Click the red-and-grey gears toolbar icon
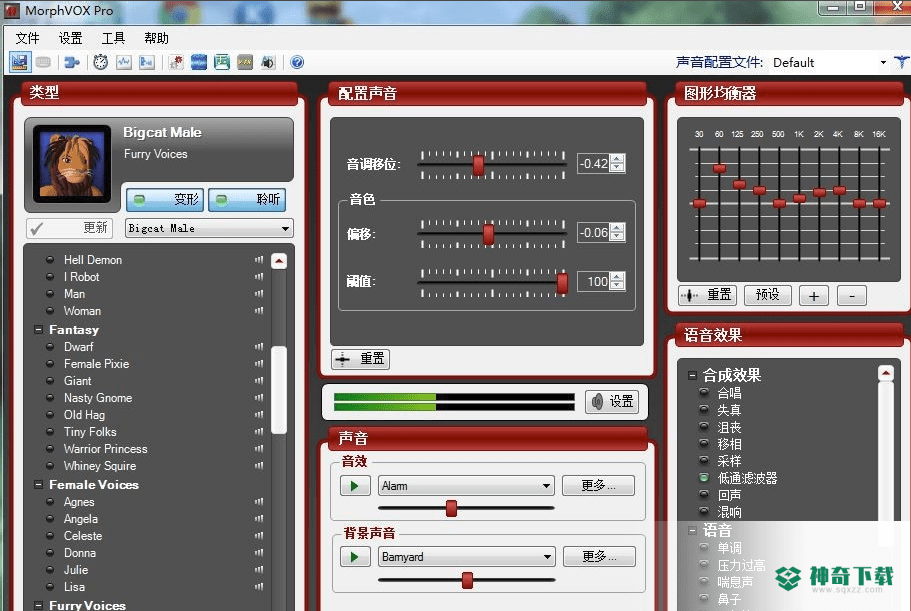911x611 pixels. click(x=176, y=62)
